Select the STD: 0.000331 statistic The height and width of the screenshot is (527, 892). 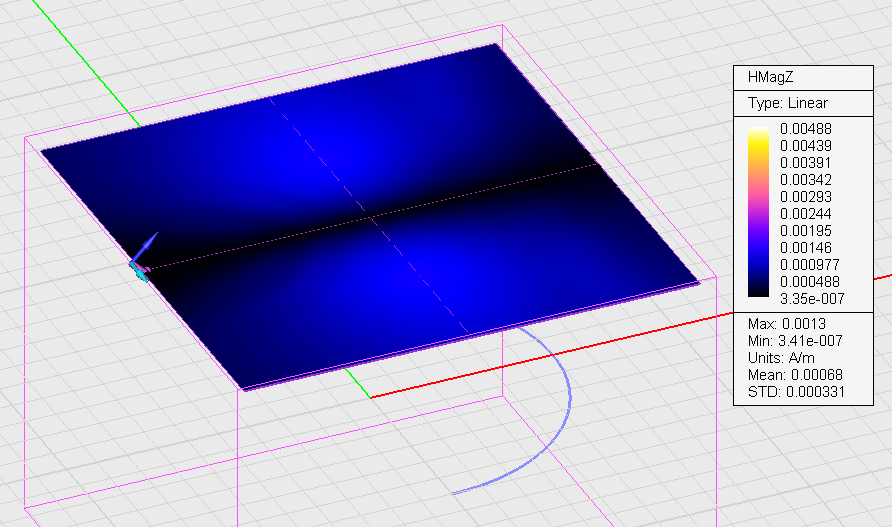[x=796, y=392]
